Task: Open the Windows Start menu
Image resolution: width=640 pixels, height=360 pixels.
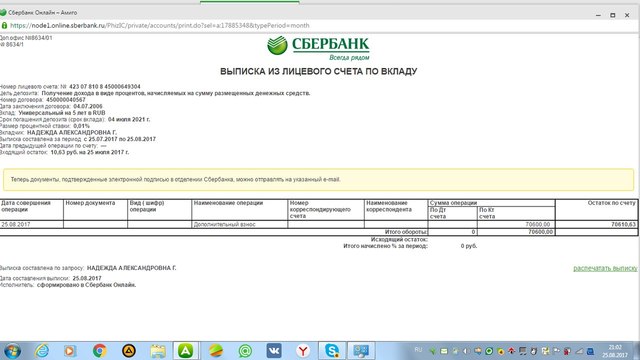Action: click(12, 351)
